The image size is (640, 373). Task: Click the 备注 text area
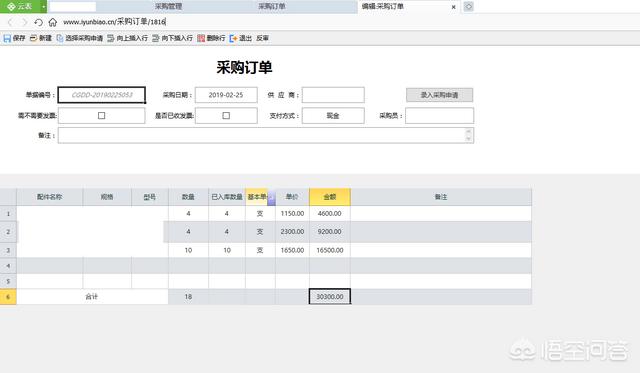266,135
